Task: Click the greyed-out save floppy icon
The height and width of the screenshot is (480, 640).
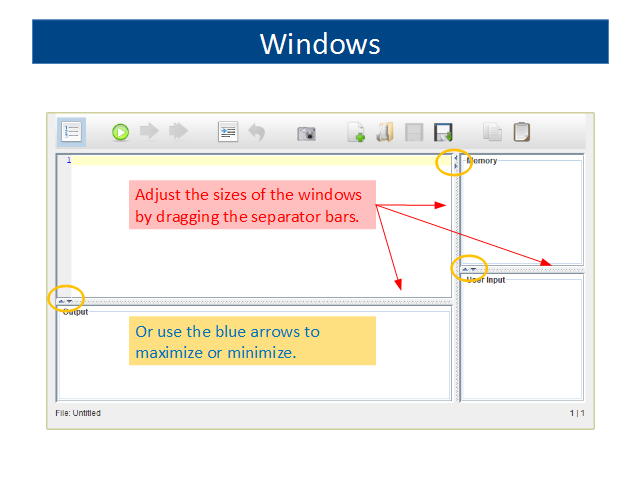Action: pos(414,132)
